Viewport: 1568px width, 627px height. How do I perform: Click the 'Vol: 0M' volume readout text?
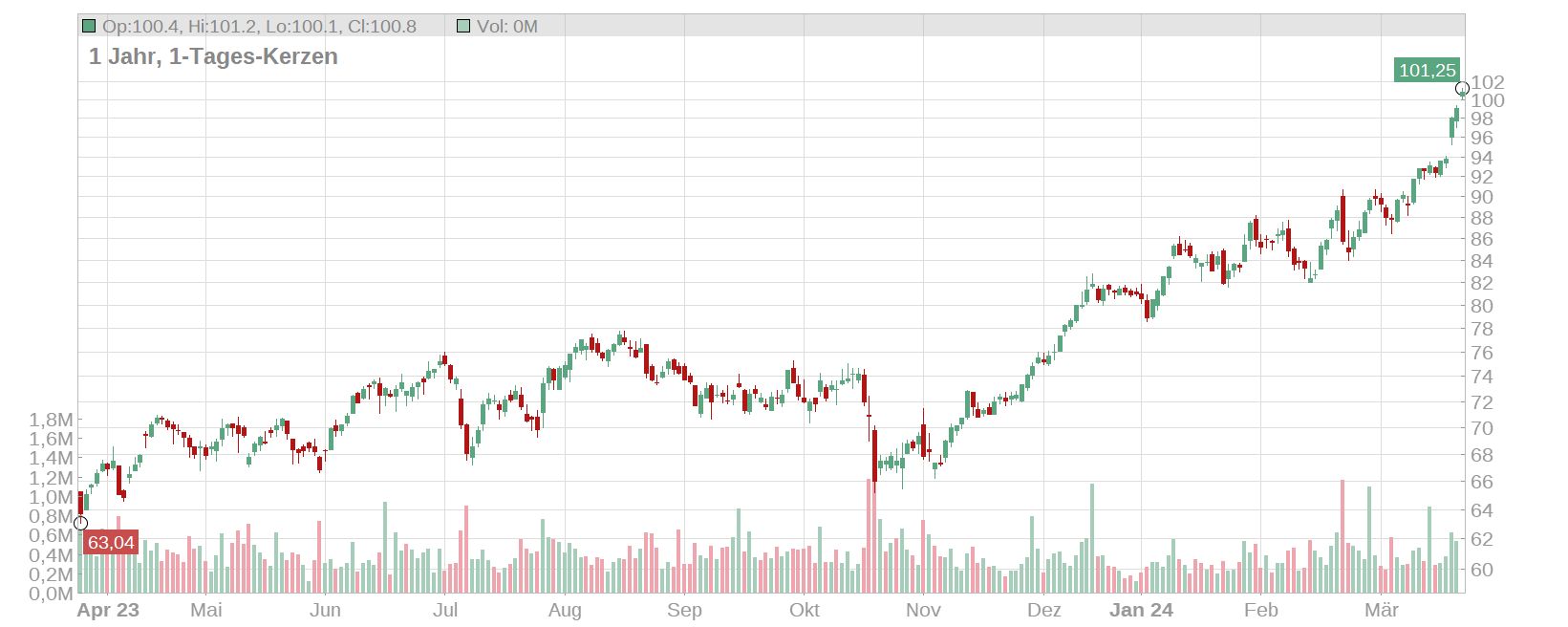point(507,26)
